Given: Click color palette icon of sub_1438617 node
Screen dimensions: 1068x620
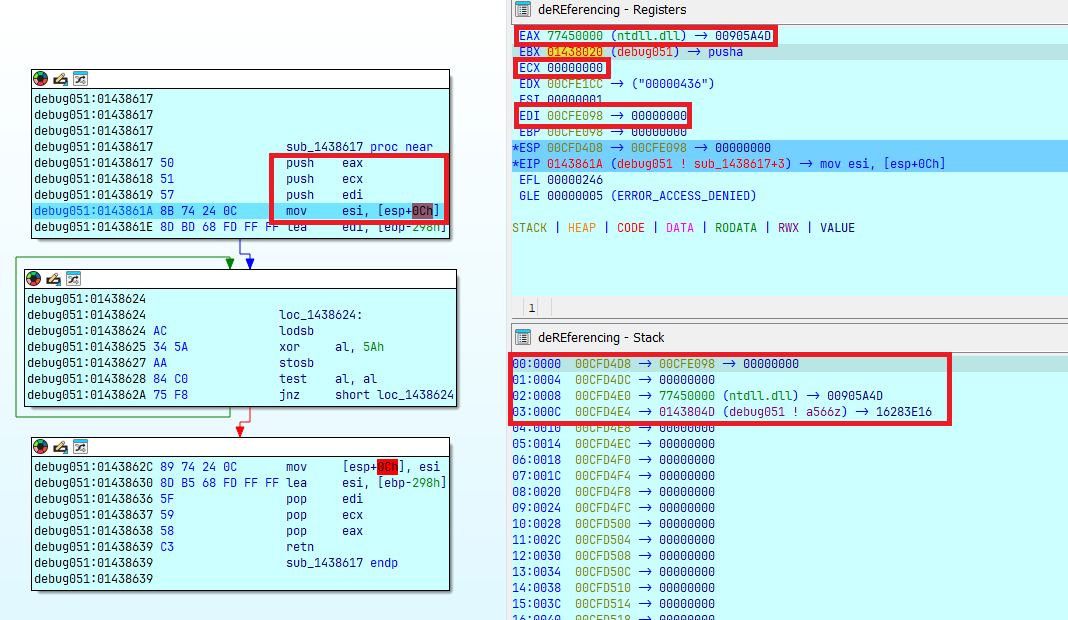Looking at the screenshot, I should coord(41,78).
